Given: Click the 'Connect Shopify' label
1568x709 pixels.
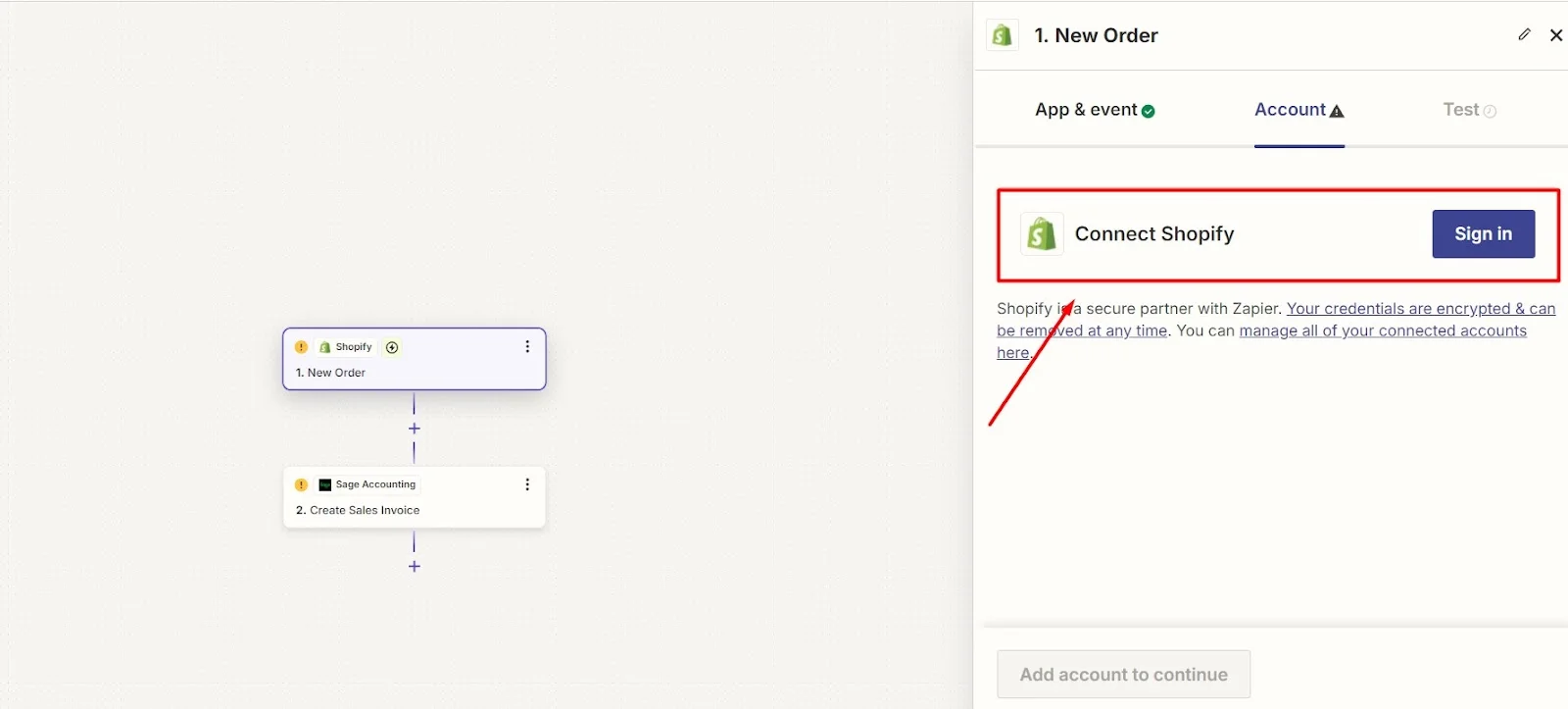Looking at the screenshot, I should pos(1154,233).
